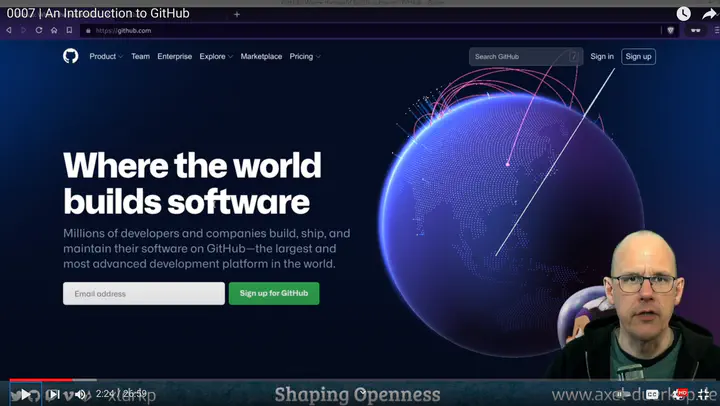Open the Marketplace nav item
This screenshot has width=720, height=406.
pos(261,57)
